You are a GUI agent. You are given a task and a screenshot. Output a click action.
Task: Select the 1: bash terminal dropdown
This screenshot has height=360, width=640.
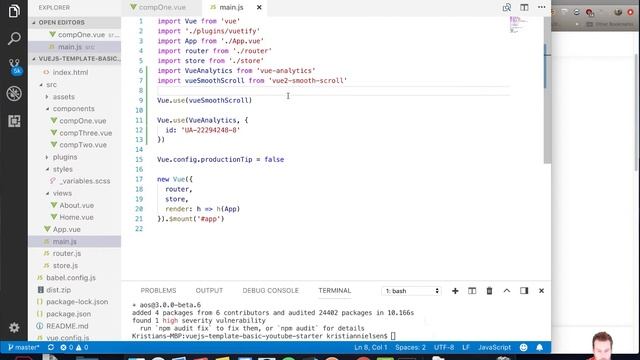point(411,291)
